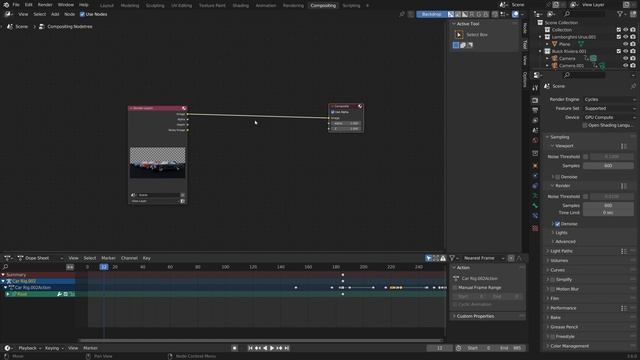Click the outliner display mode icon

551,14
